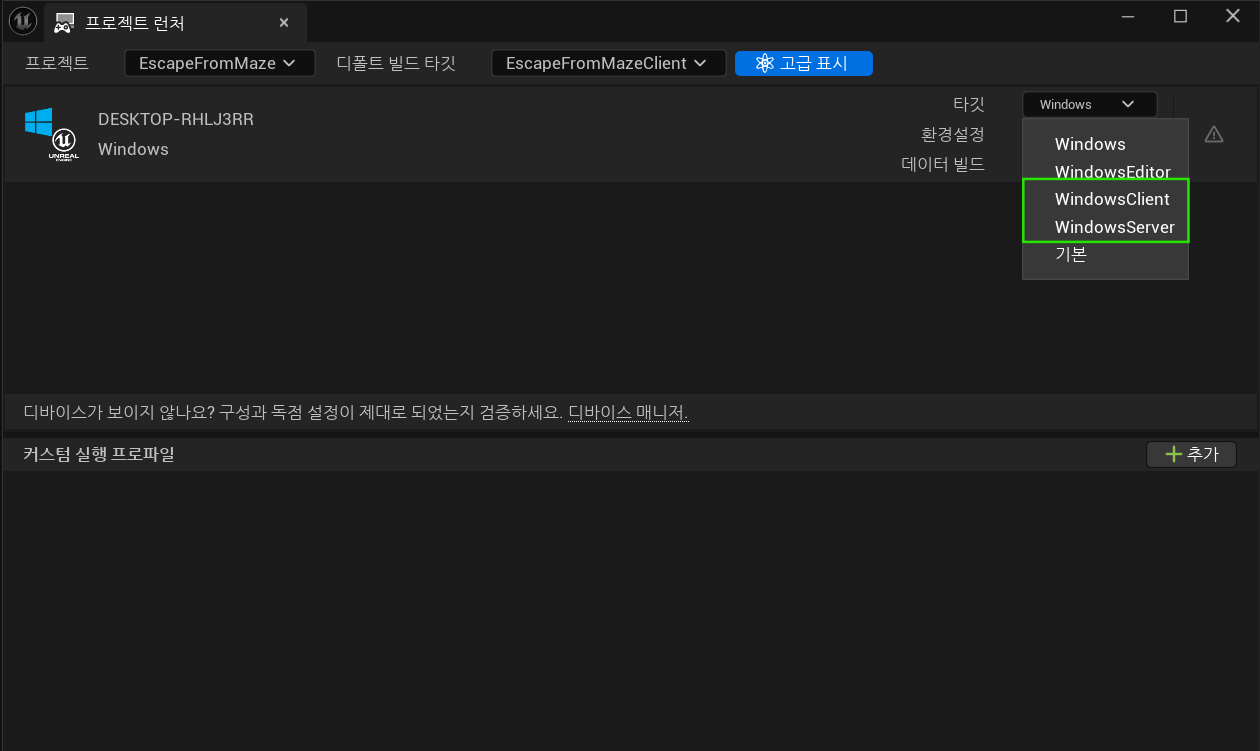Click the Windows platform label under device name
The height and width of the screenshot is (751, 1260).
(x=133, y=149)
